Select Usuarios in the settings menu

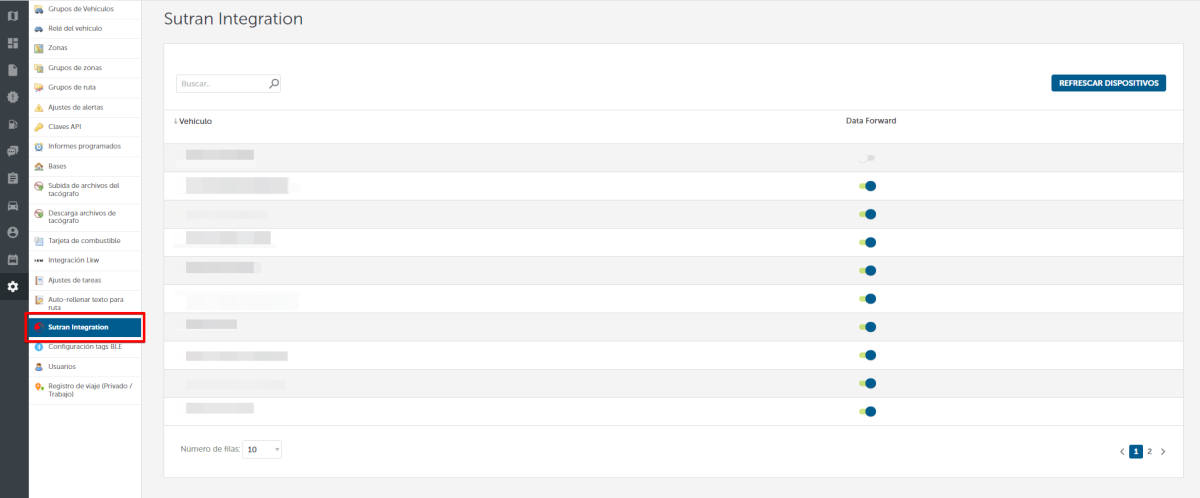click(62, 367)
